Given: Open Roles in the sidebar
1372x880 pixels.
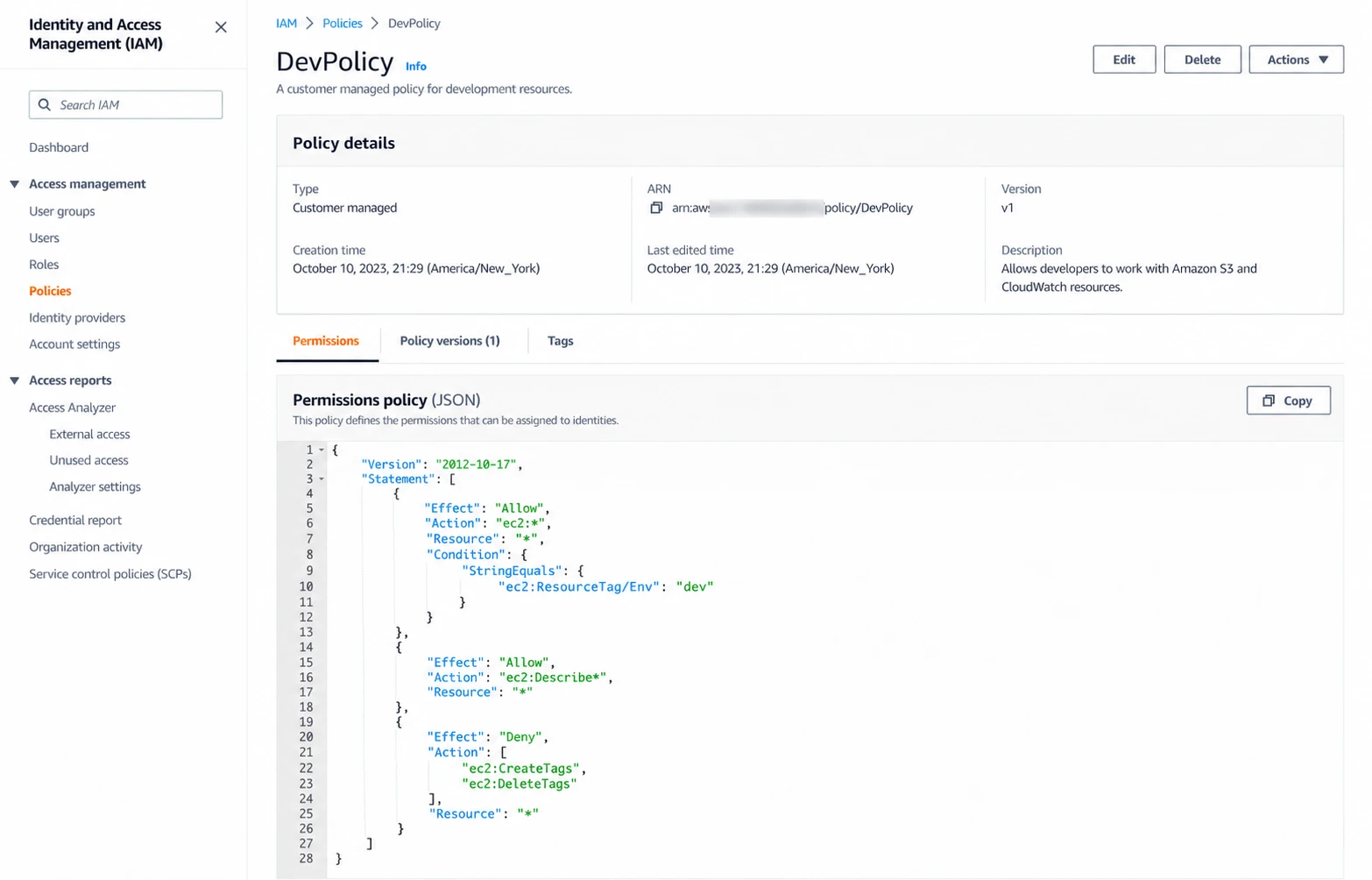Looking at the screenshot, I should click(44, 265).
